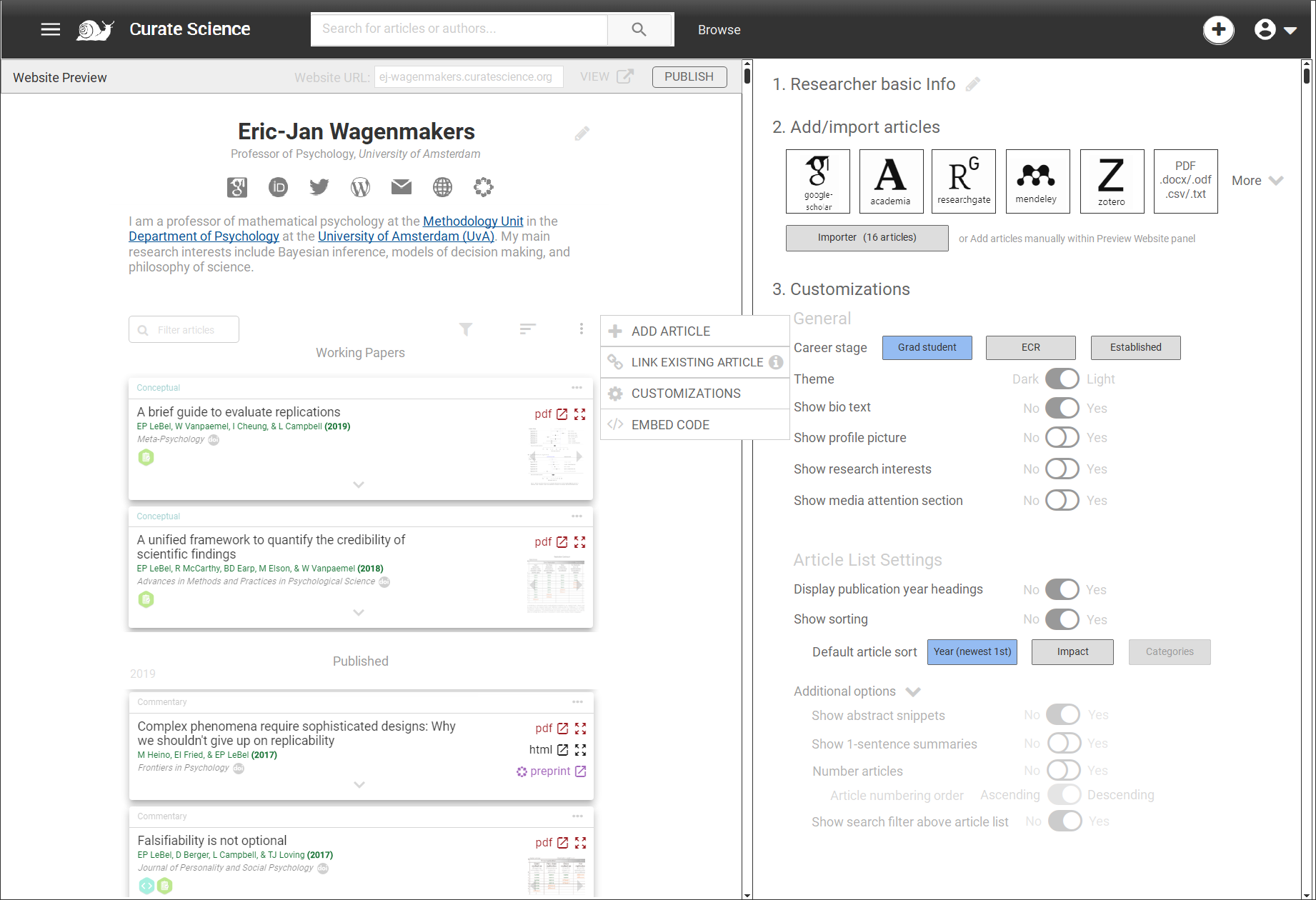Image resolution: width=1316 pixels, height=900 pixels.
Task: Toggle Show bio text switch
Action: point(1062,408)
